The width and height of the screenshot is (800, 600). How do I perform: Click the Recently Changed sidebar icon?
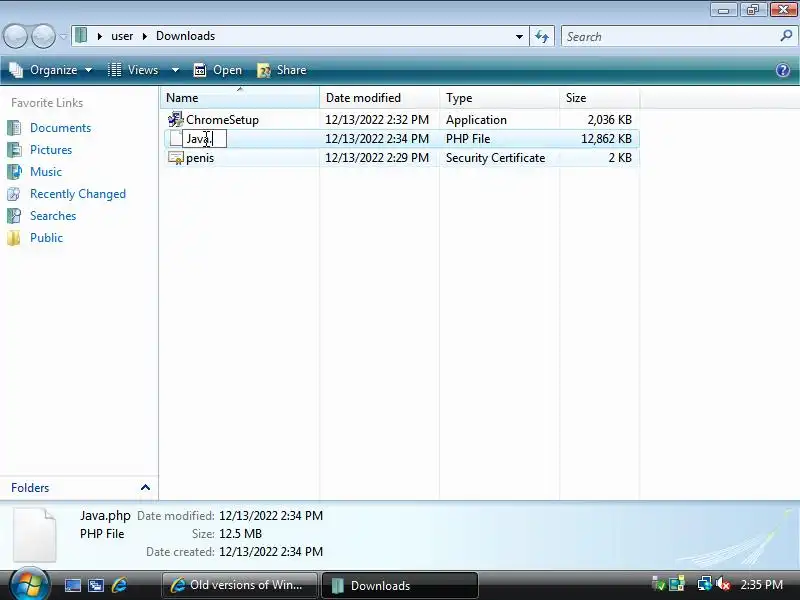pyautogui.click(x=14, y=194)
